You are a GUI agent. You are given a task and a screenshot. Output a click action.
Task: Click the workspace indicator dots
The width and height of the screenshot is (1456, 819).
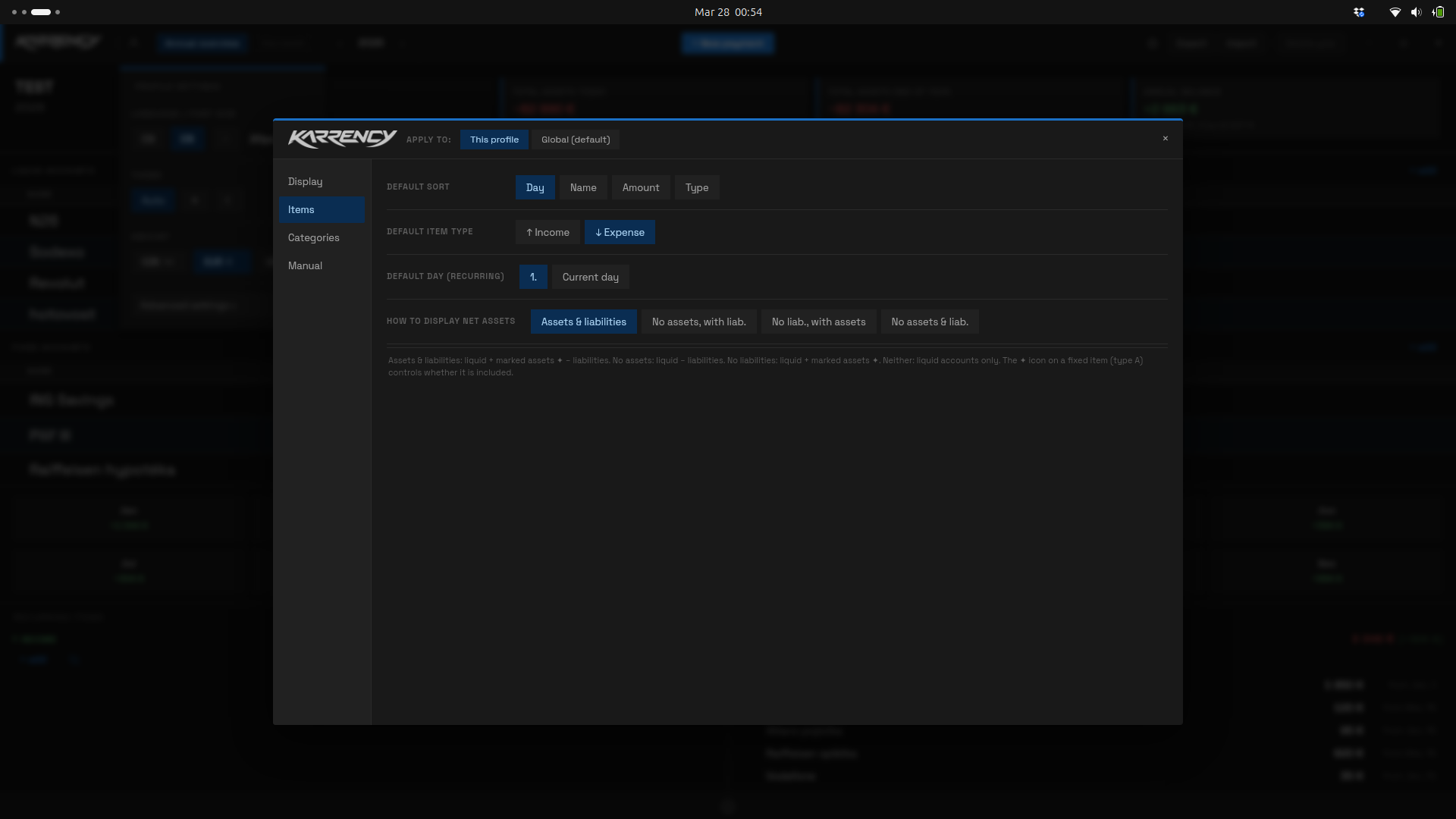(36, 12)
